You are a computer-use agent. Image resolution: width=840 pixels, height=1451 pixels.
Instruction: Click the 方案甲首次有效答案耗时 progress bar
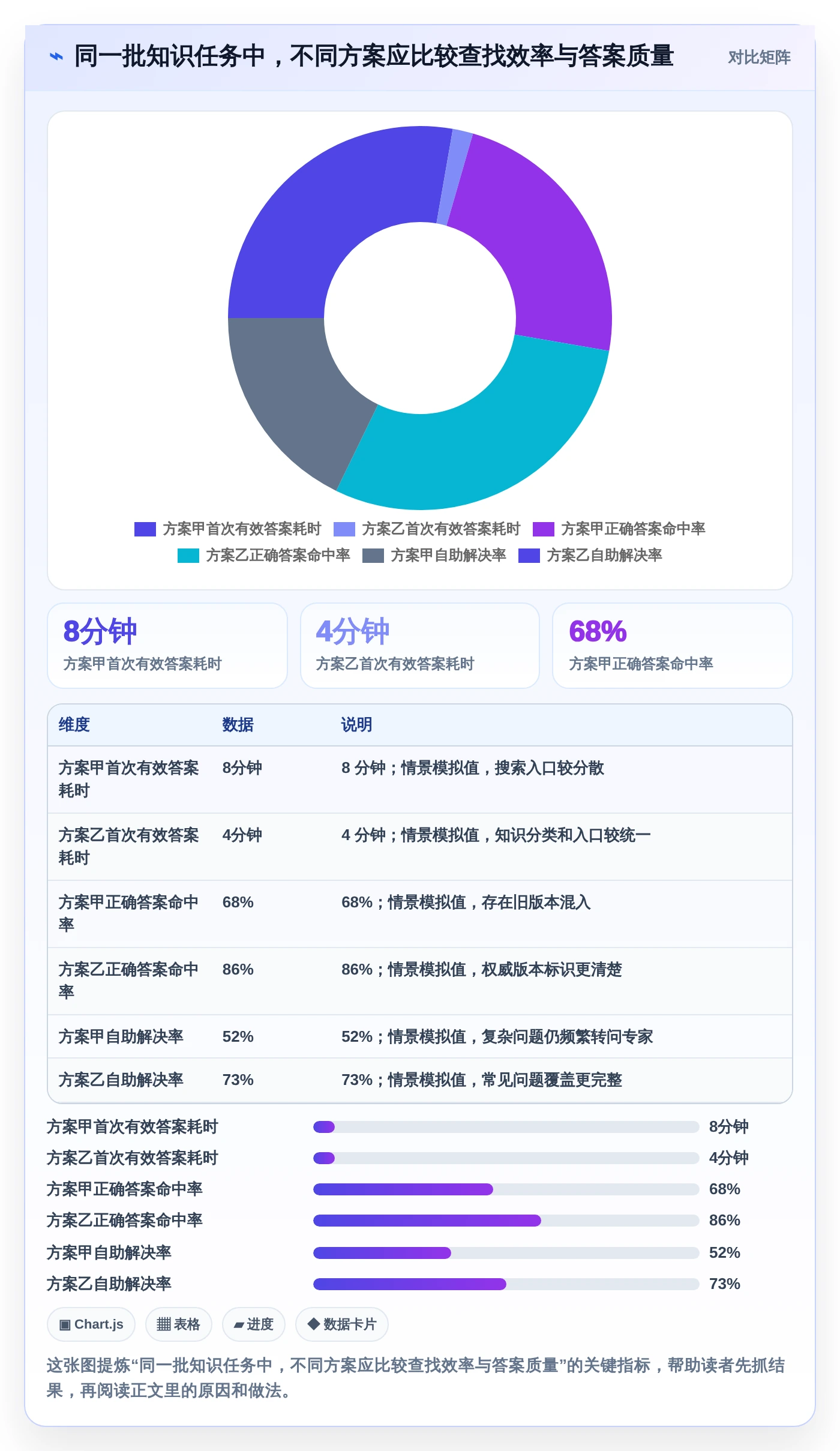click(506, 1127)
